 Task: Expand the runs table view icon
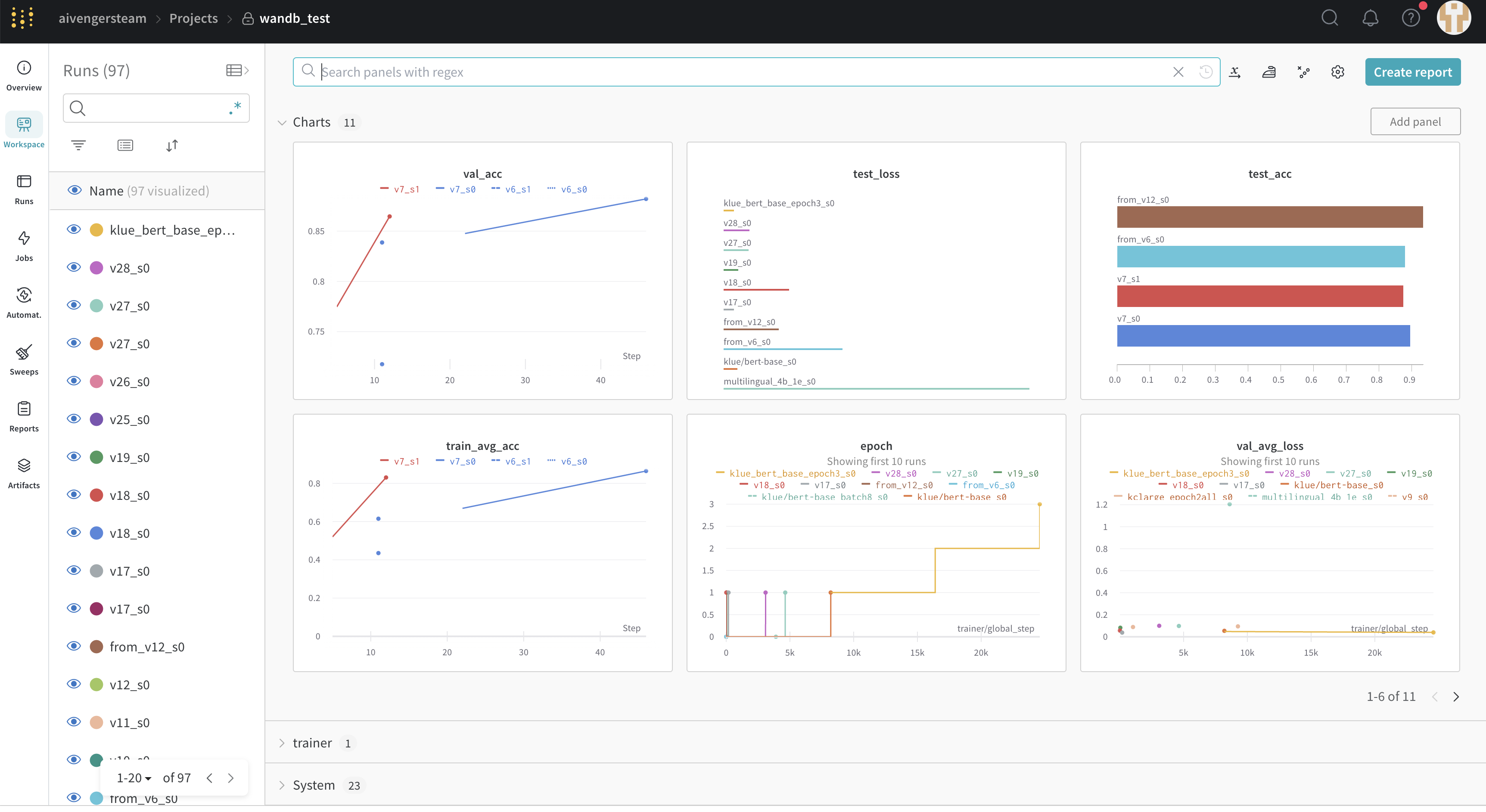coord(237,70)
